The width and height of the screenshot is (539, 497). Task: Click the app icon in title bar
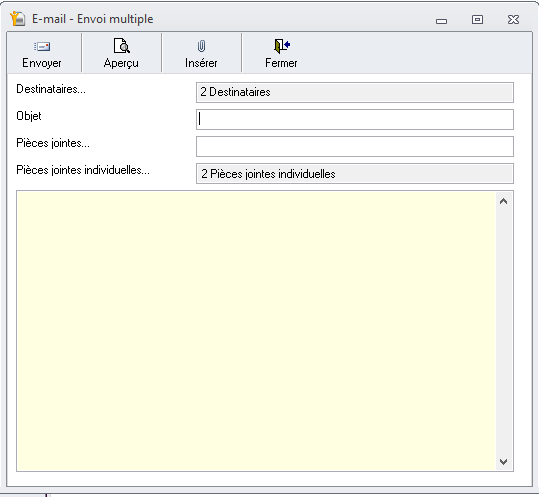(x=18, y=19)
